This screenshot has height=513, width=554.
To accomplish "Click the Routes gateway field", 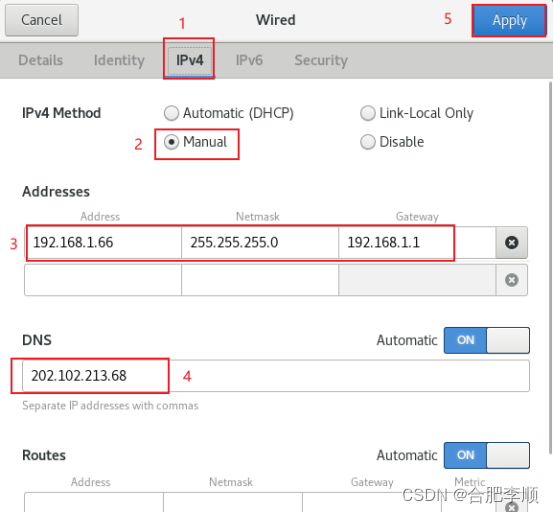I will [x=372, y=502].
